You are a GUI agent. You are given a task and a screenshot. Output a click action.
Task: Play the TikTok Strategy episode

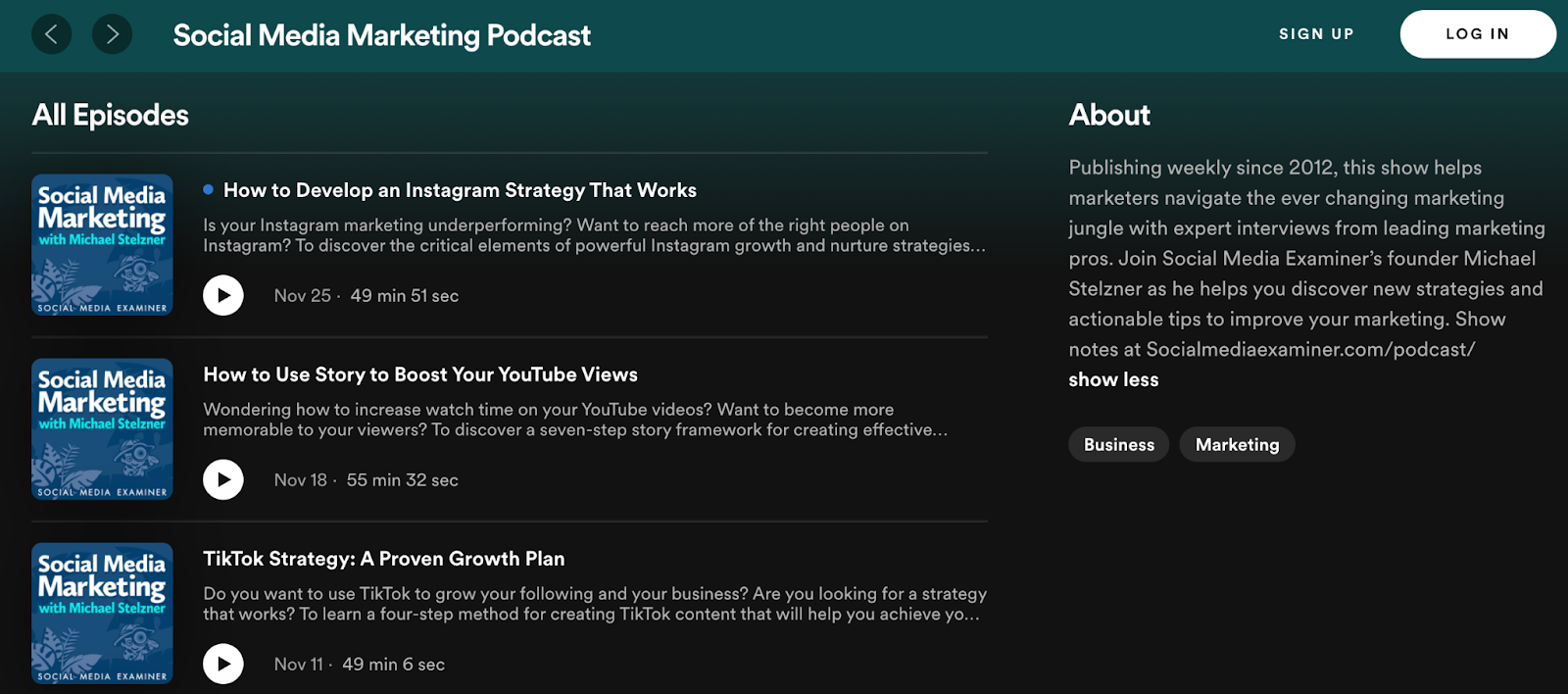click(x=223, y=664)
